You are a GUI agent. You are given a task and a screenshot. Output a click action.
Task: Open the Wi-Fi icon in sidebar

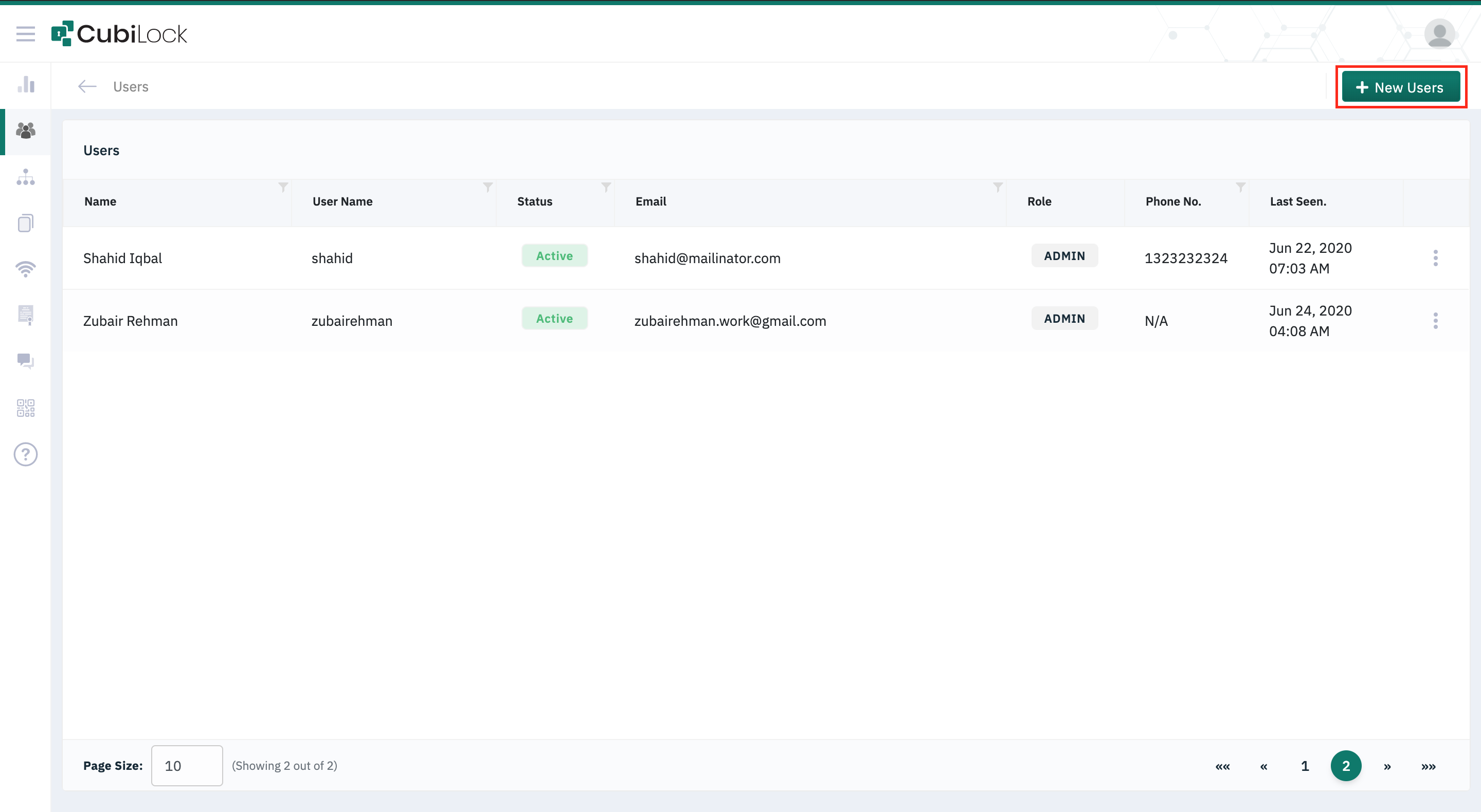click(25, 269)
